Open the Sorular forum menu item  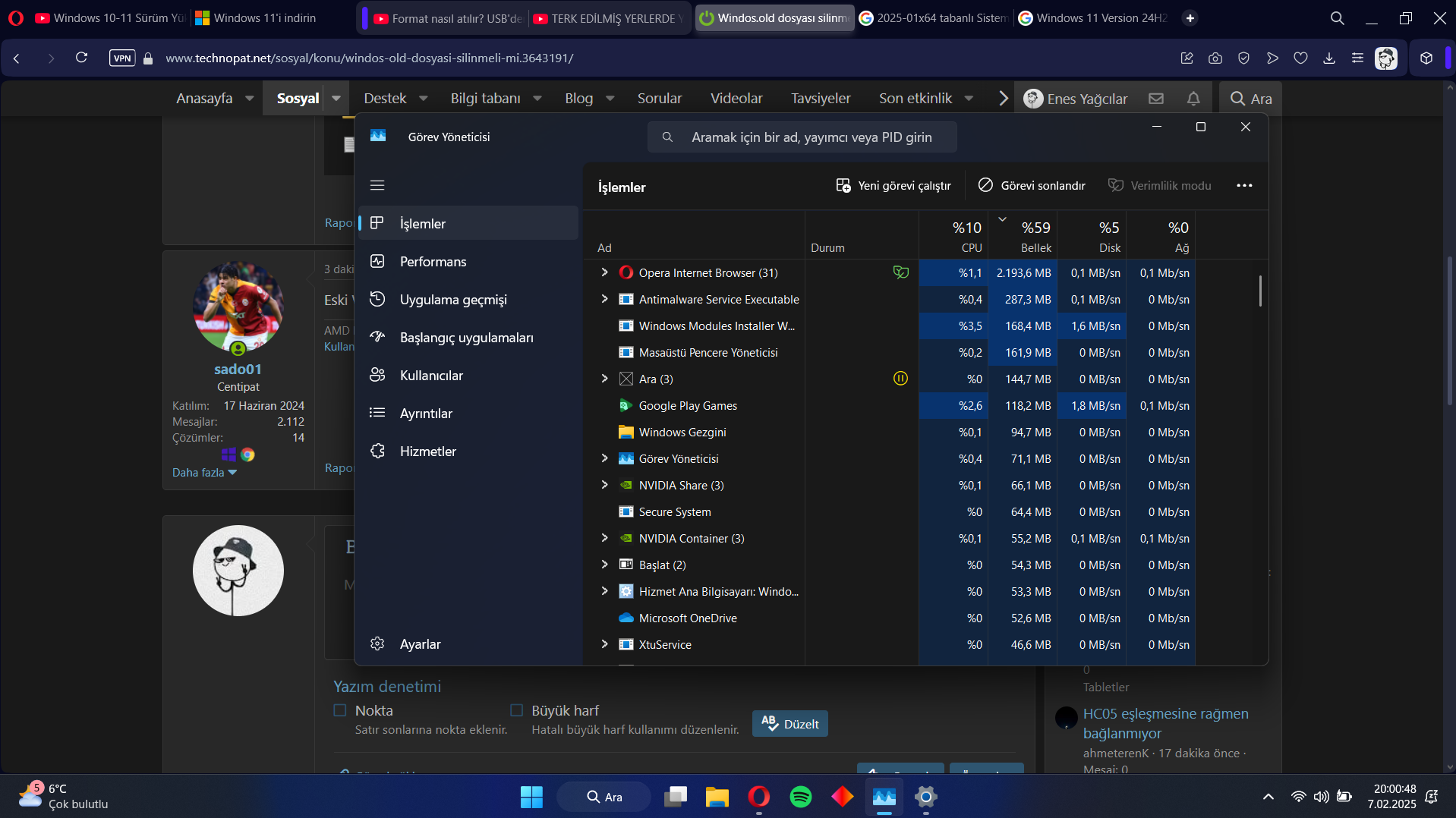tap(660, 99)
